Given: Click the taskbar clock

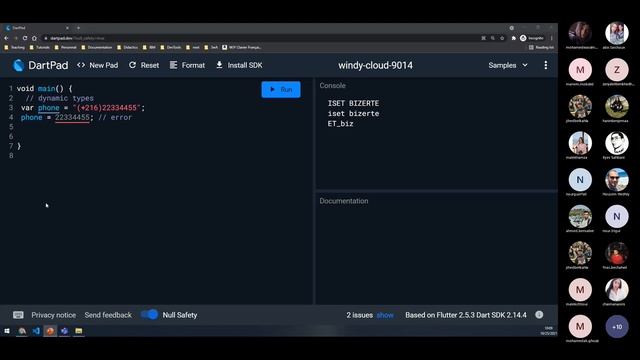Looking at the screenshot, I should 548,331.
